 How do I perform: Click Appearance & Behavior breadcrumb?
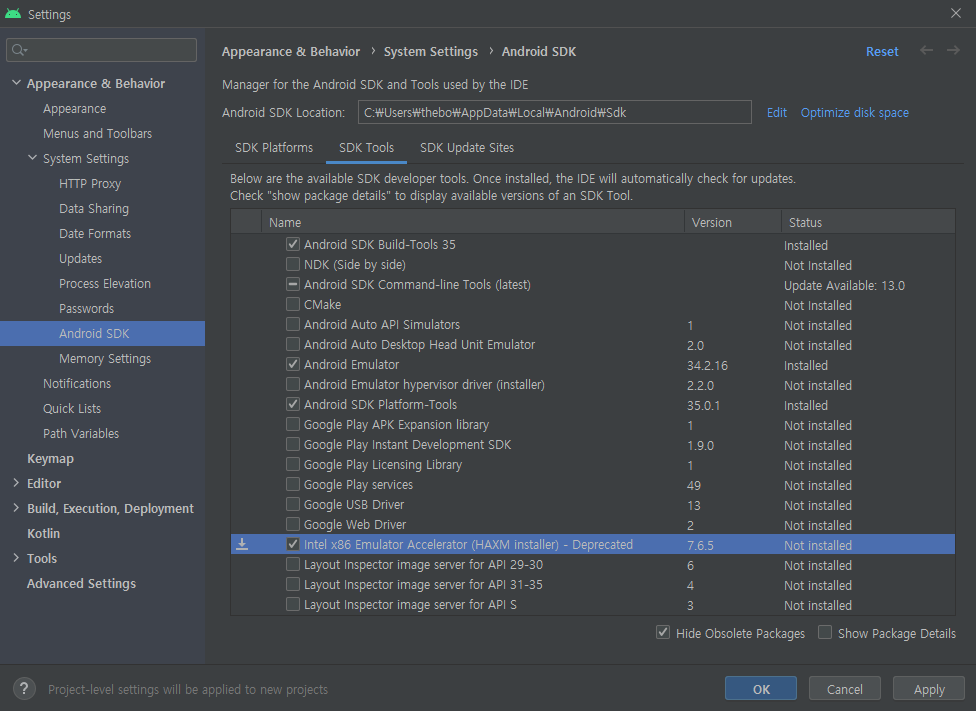pyautogui.click(x=291, y=52)
